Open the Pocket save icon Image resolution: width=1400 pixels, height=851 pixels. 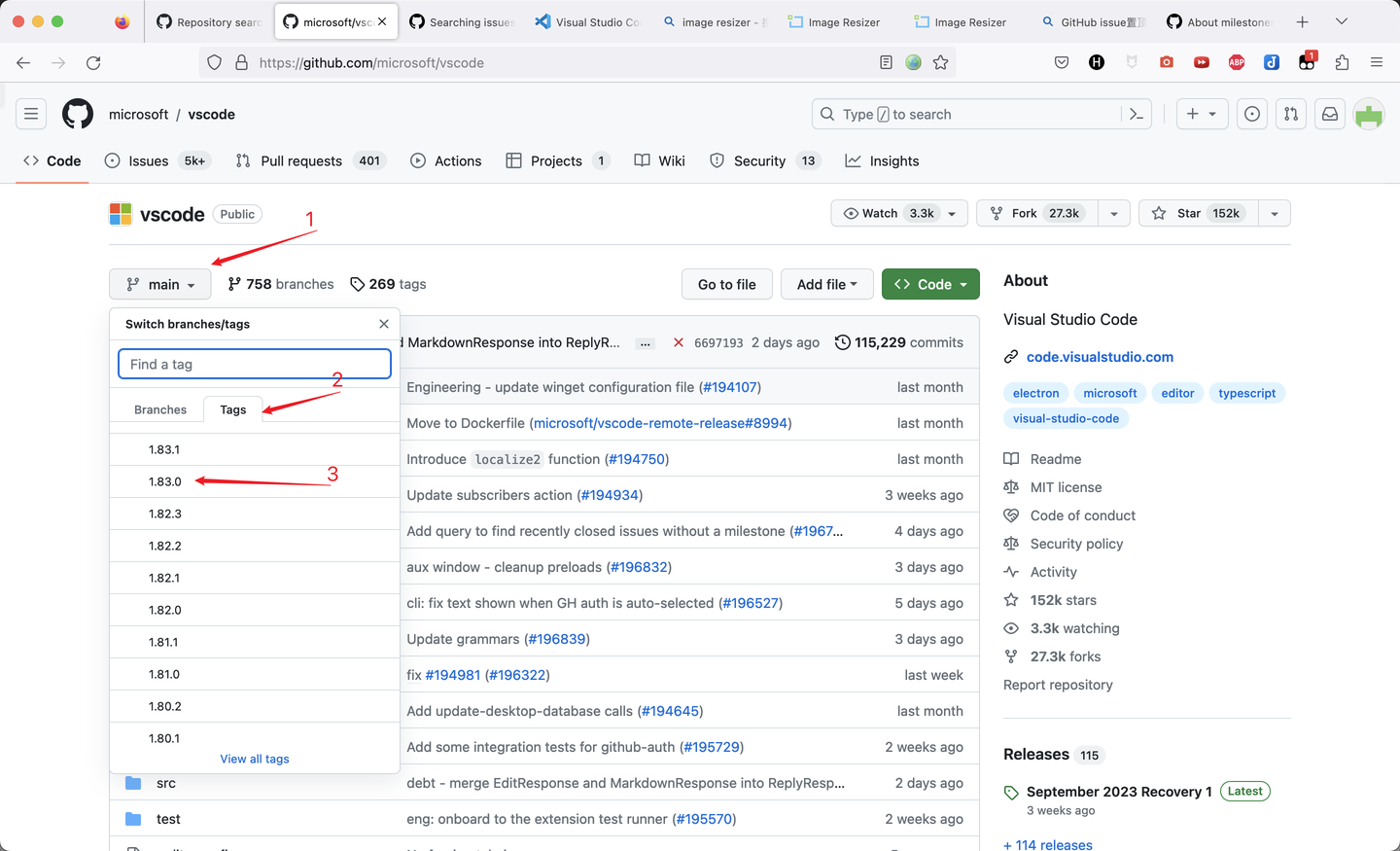coord(1062,62)
